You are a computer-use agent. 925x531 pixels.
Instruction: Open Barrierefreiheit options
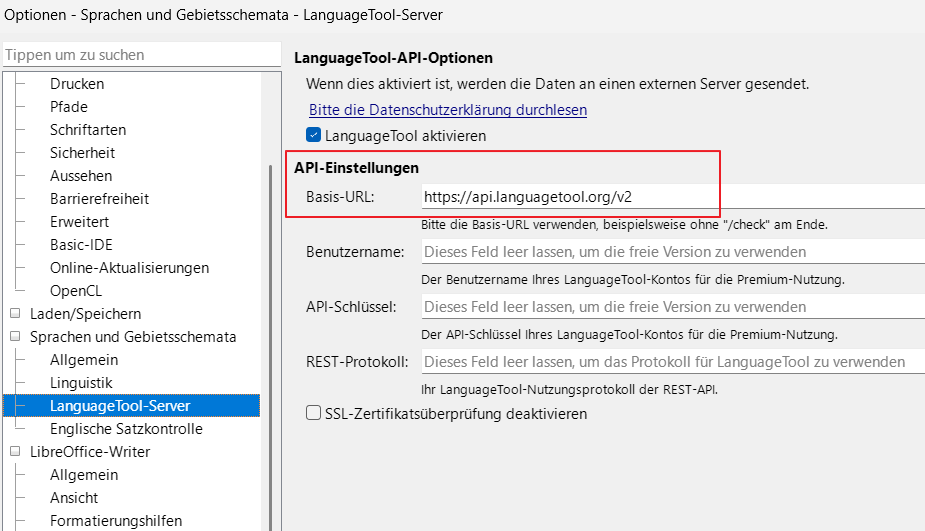coord(99,199)
